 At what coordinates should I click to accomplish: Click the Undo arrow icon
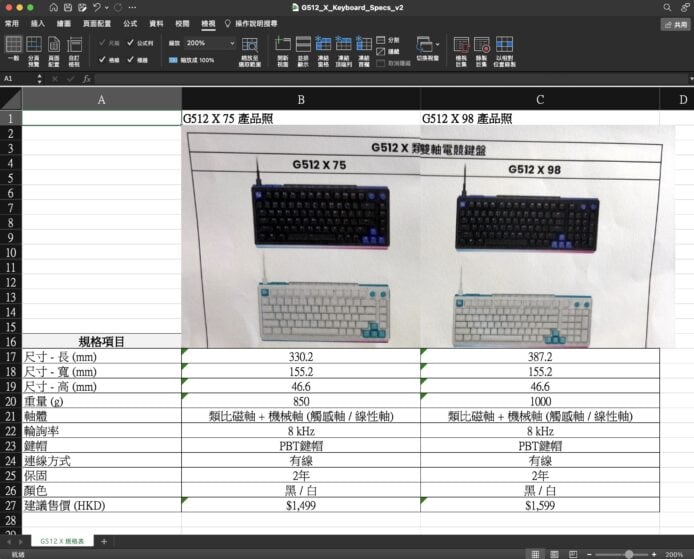coord(97,8)
